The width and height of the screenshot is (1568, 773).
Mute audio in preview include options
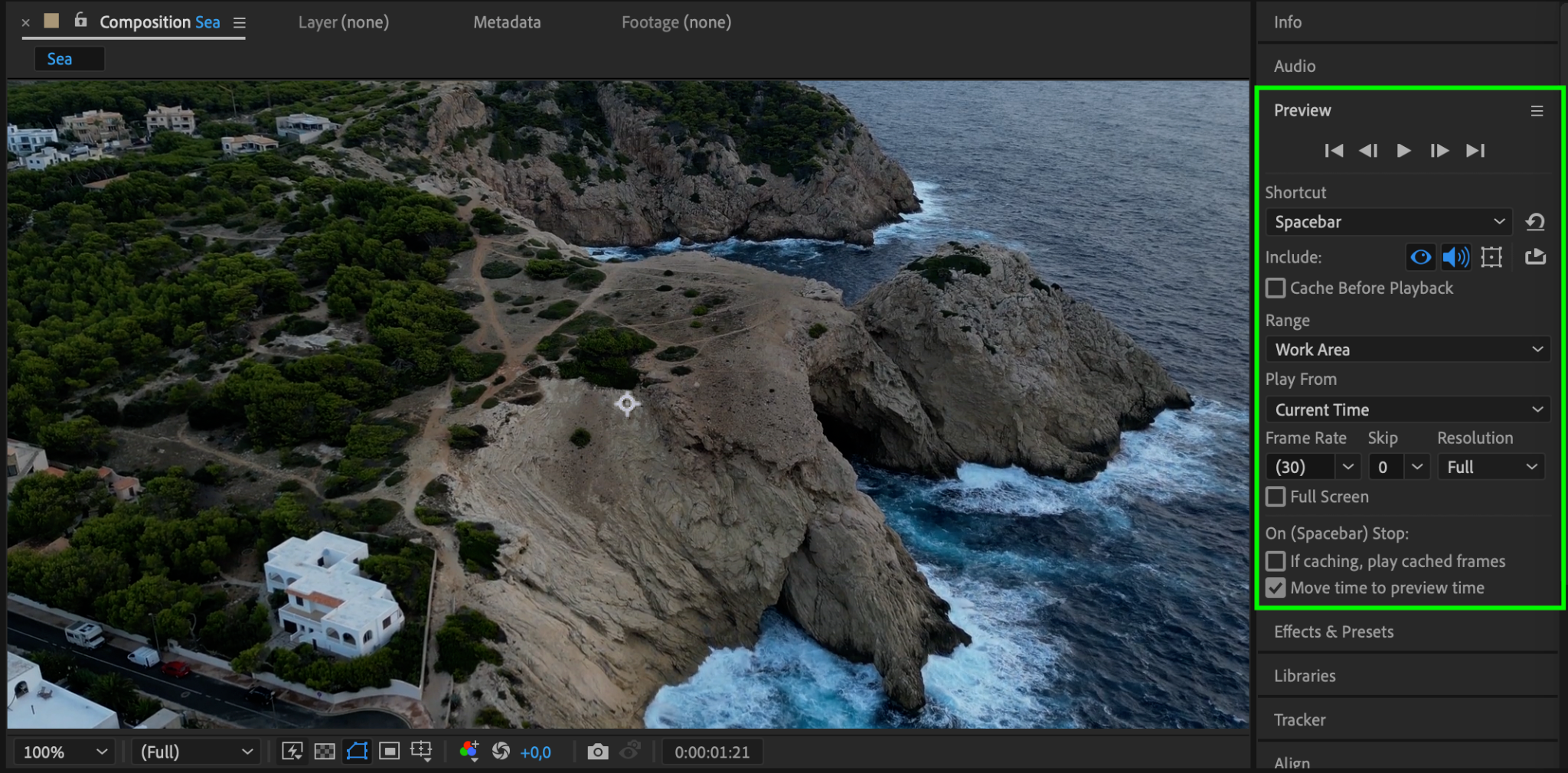pyautogui.click(x=1455, y=257)
